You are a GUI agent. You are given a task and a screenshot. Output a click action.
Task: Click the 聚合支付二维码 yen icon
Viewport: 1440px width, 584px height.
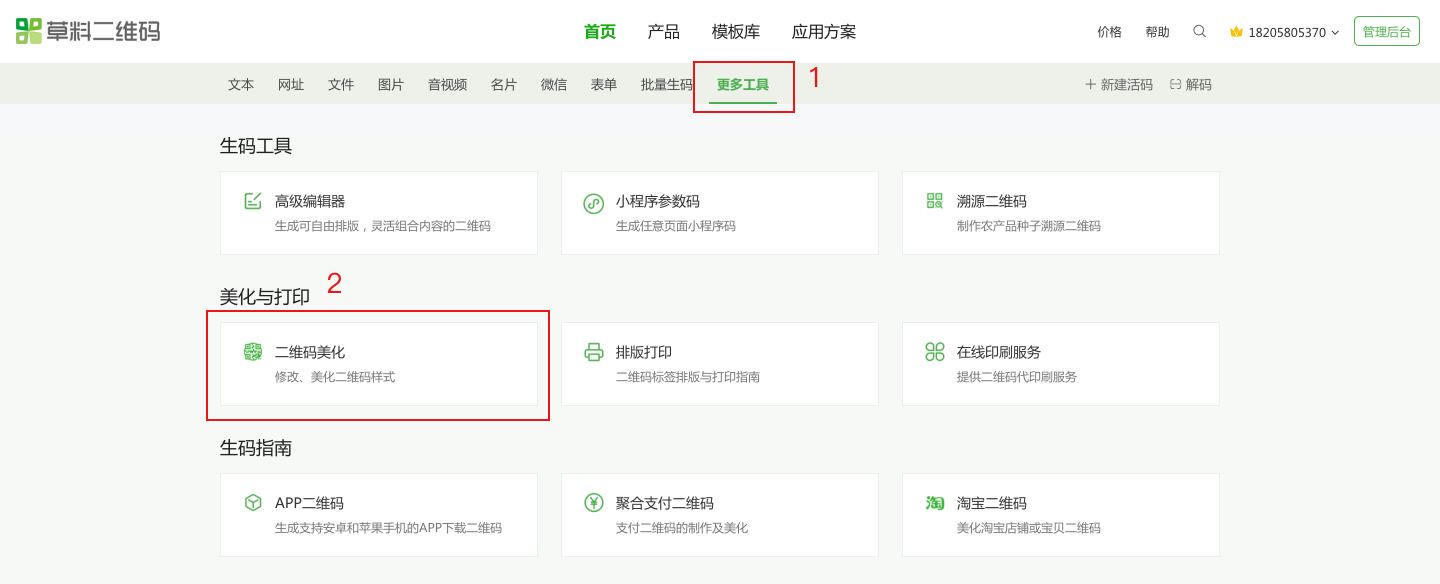[594, 502]
